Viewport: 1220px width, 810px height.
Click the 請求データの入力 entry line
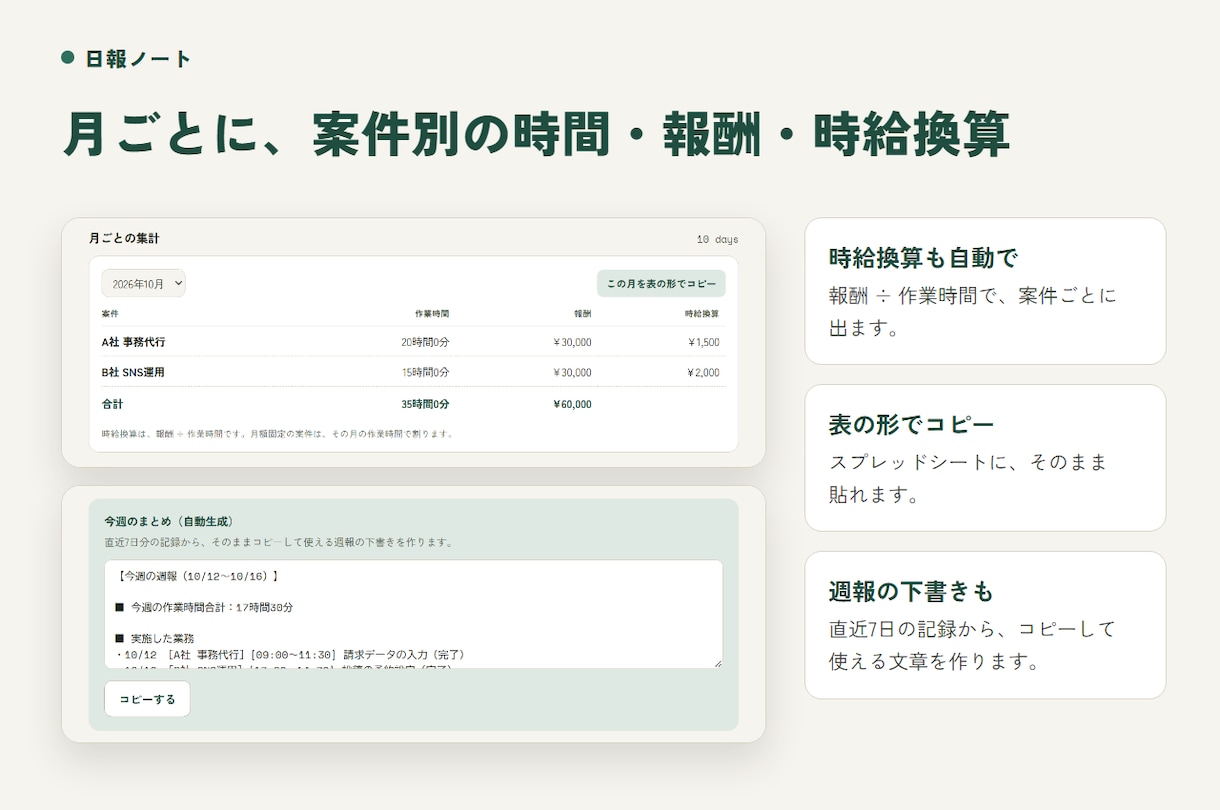pos(290,654)
